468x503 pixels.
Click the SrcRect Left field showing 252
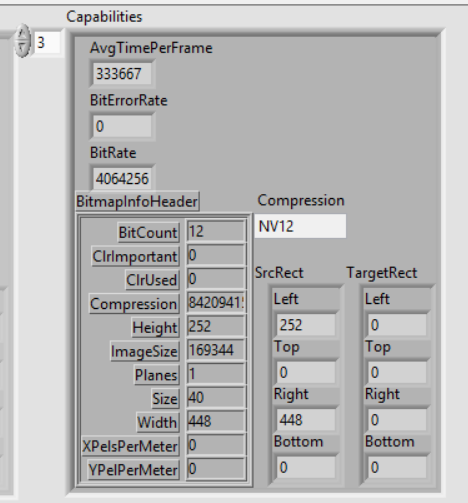(306, 325)
